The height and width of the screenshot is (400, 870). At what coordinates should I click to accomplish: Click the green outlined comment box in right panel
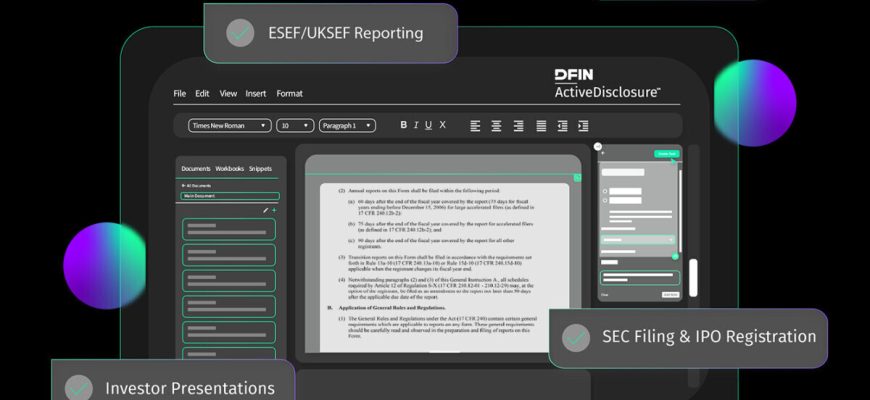click(639, 278)
